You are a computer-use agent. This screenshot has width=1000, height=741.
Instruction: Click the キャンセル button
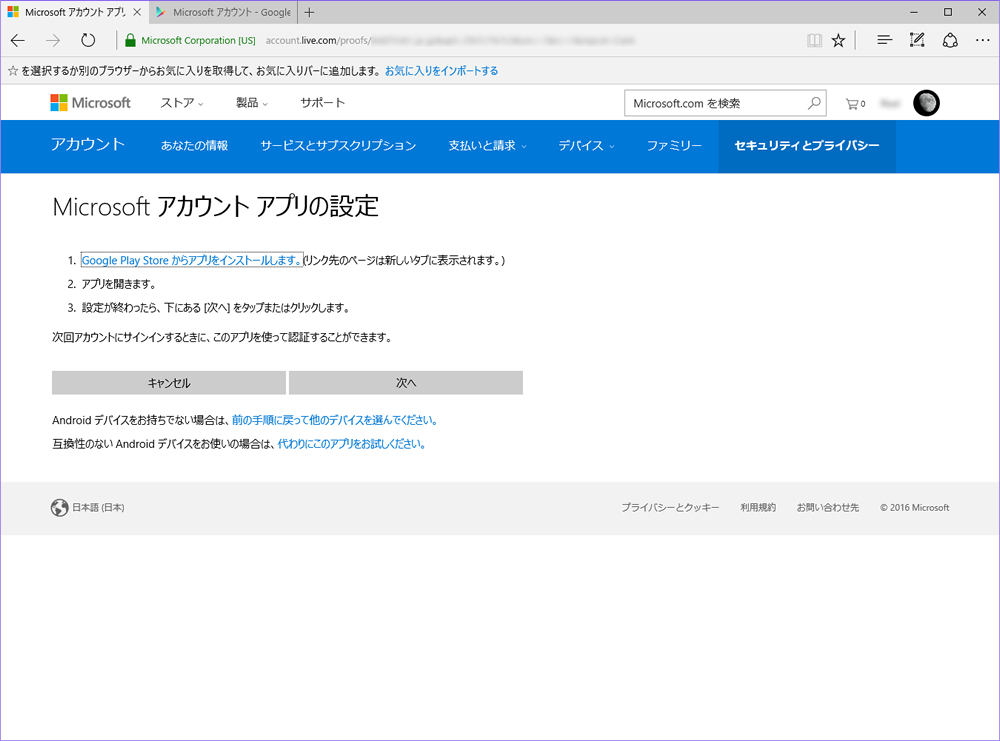pyautogui.click(x=169, y=383)
